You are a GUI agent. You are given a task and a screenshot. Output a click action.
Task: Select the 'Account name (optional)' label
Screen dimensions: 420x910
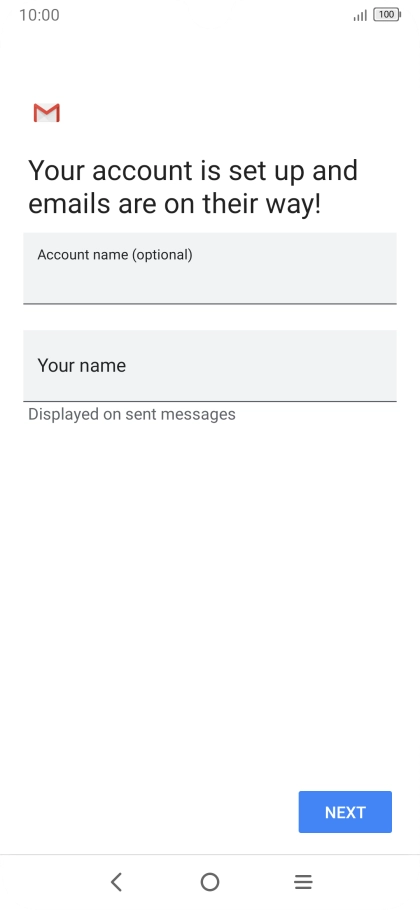pos(115,254)
